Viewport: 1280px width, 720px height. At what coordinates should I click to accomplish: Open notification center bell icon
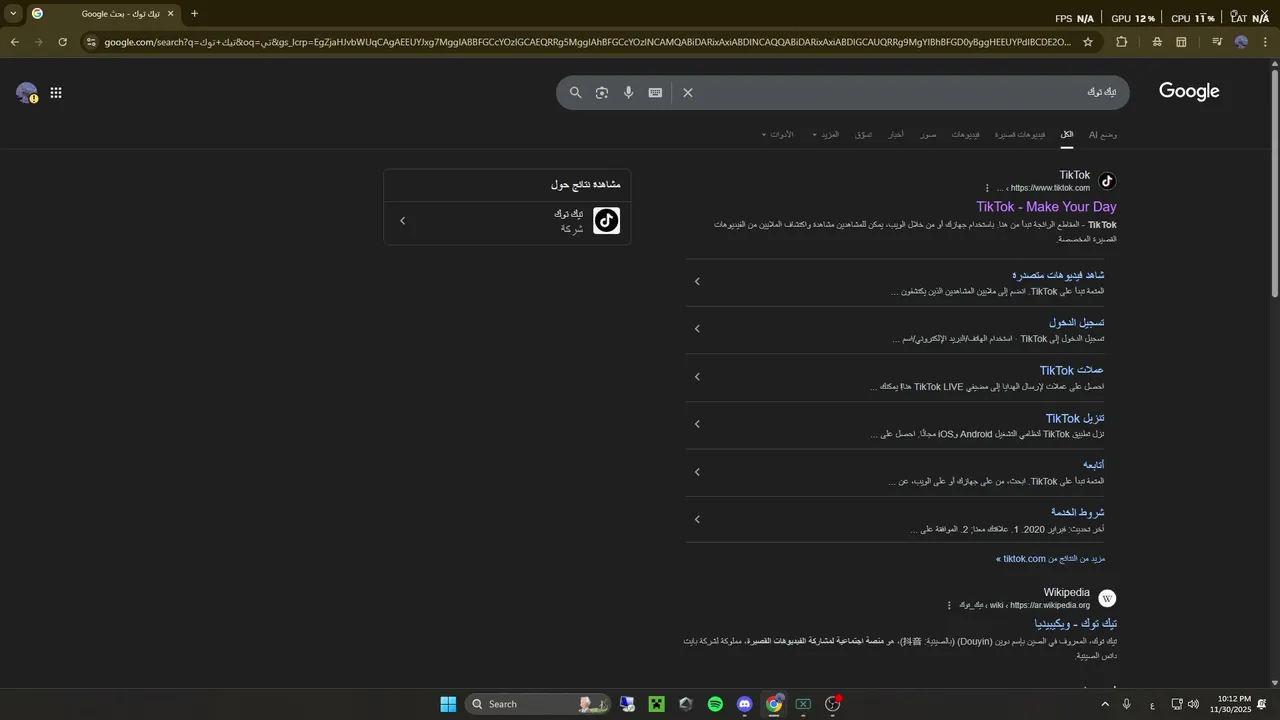click(1262, 704)
